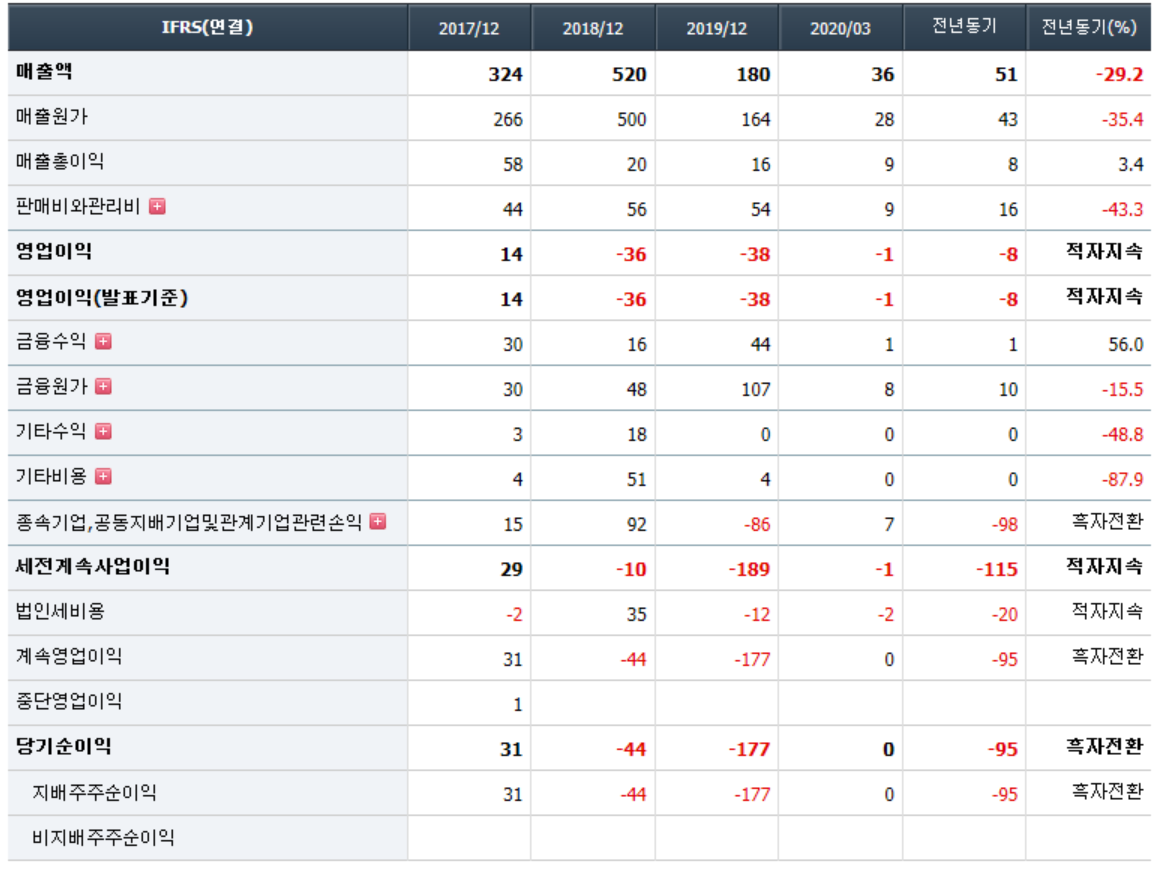Click the -115 value in 세전계속사업이익 row
This screenshot has width=1168, height=876.
point(997,569)
